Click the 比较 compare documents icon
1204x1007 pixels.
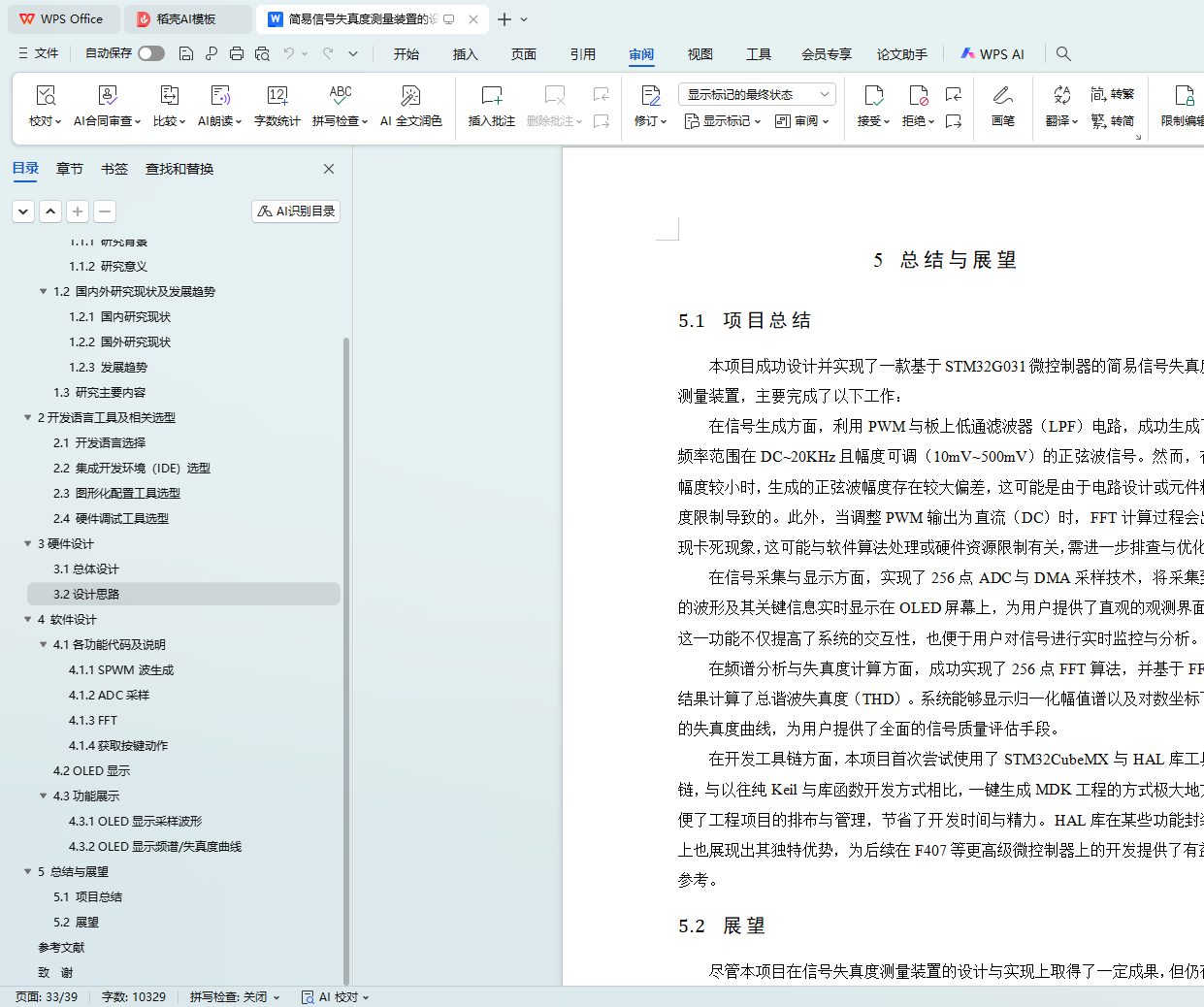[x=169, y=96]
